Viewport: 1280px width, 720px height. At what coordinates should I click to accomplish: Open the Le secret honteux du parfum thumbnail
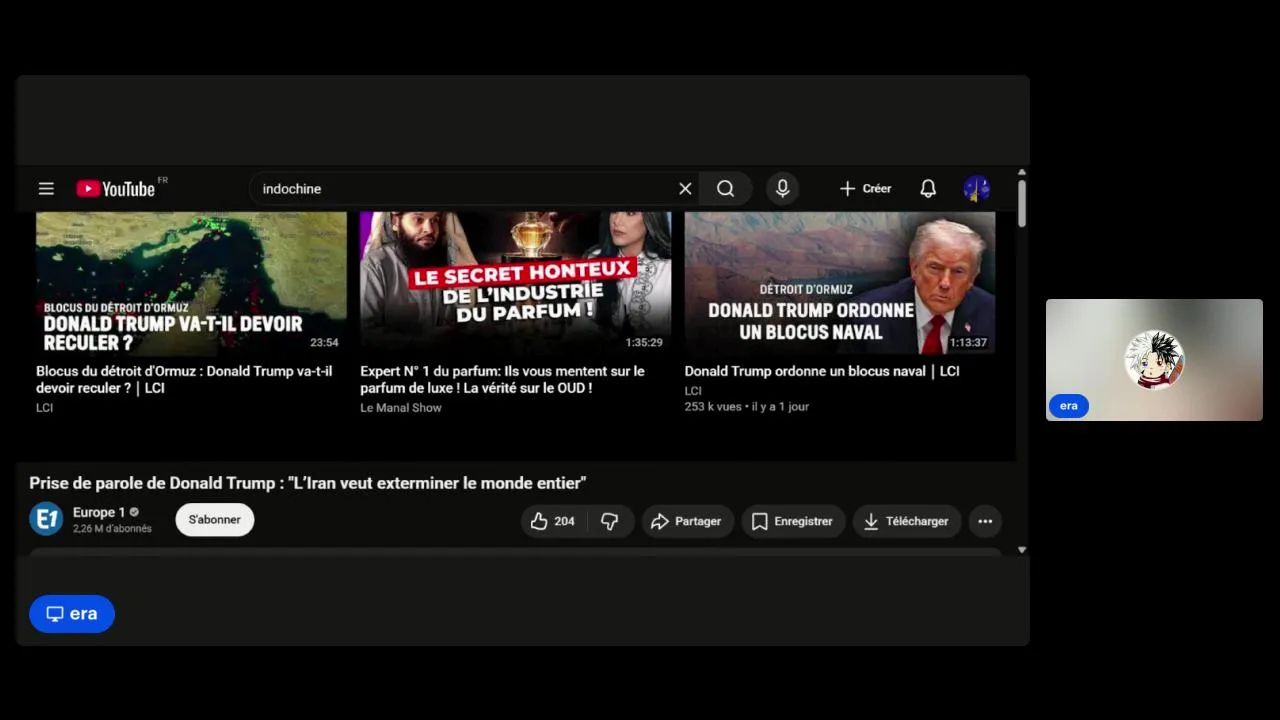point(515,283)
